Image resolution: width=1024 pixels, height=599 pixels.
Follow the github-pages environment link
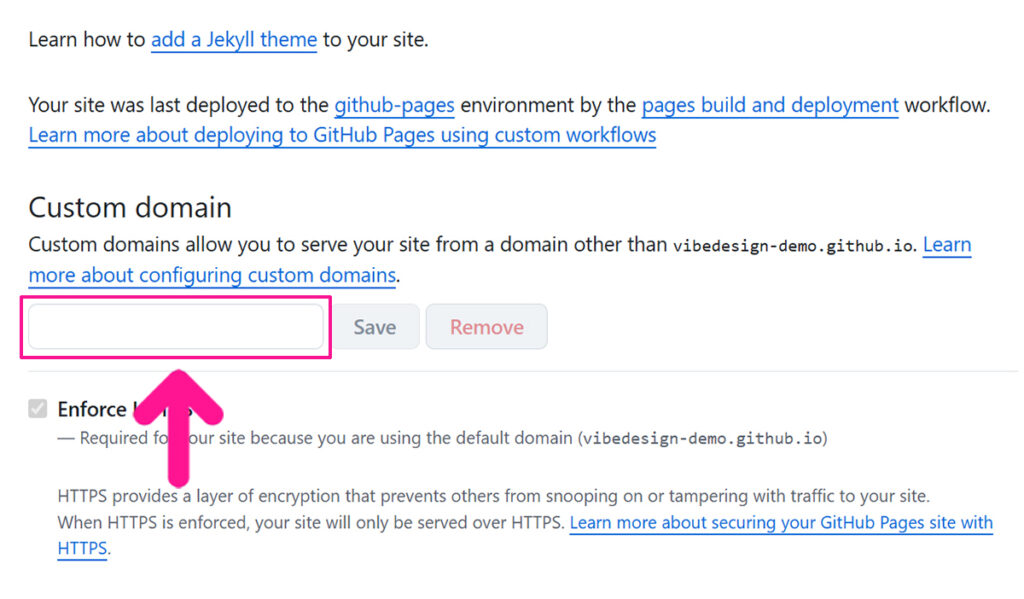point(394,105)
